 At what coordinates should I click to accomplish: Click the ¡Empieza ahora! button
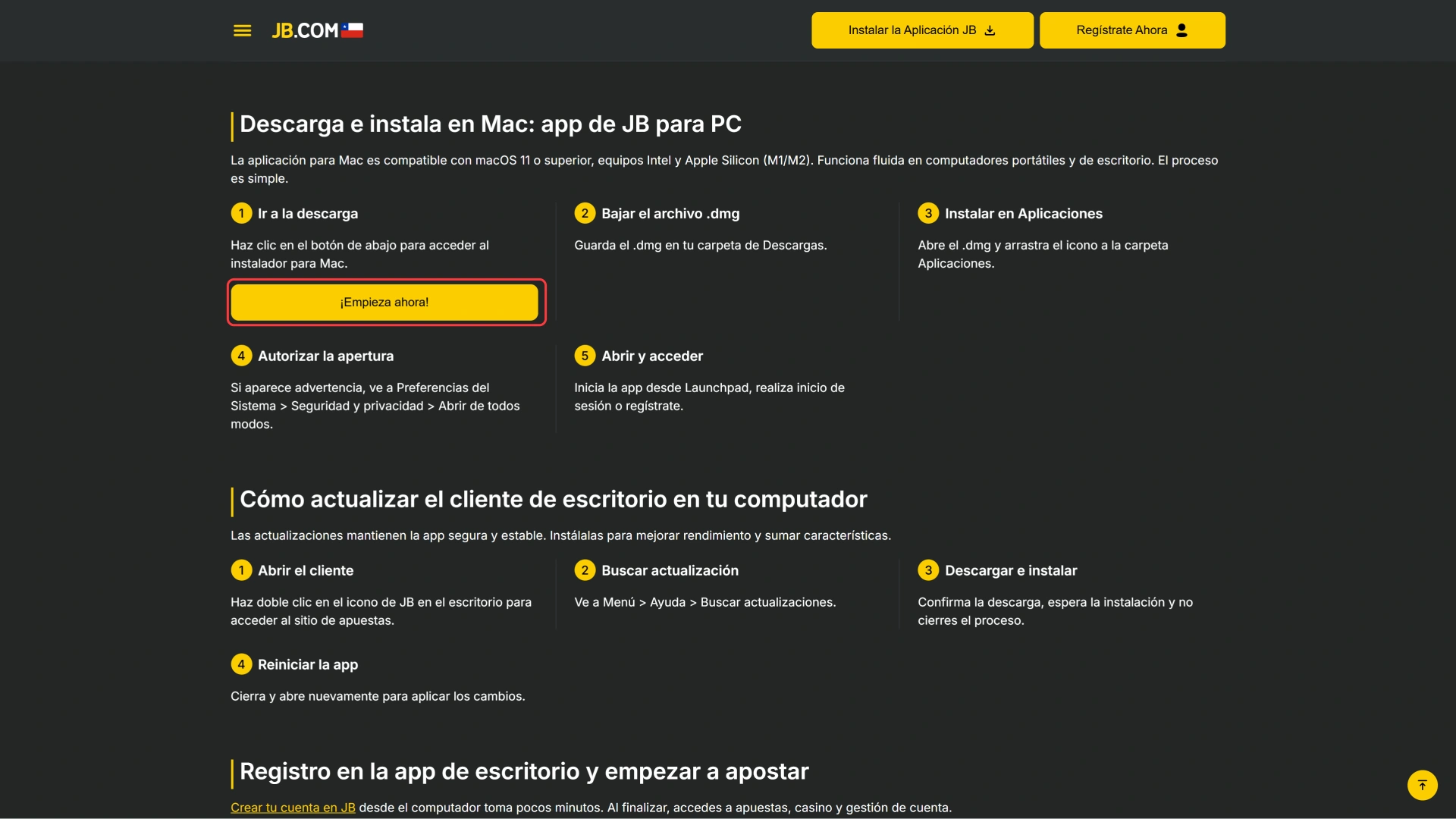point(385,302)
